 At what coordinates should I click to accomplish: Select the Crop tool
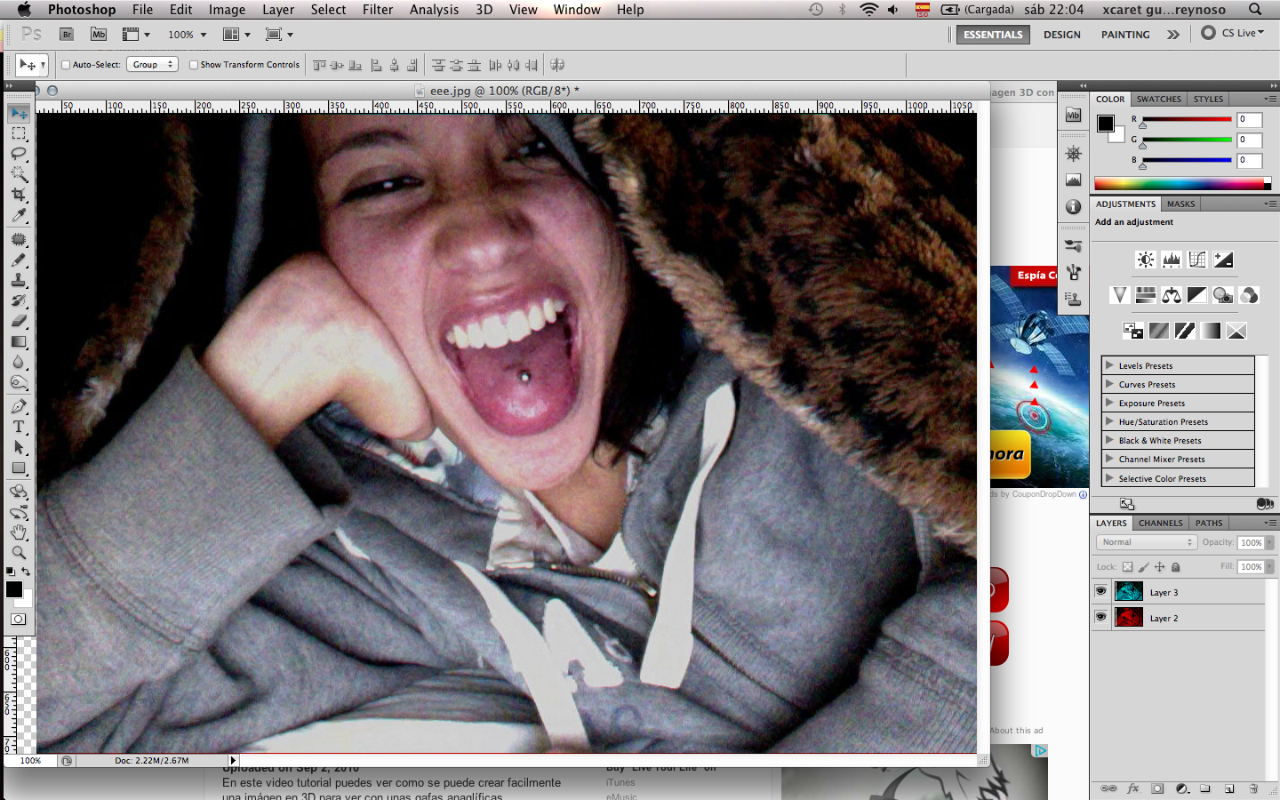click(19, 195)
